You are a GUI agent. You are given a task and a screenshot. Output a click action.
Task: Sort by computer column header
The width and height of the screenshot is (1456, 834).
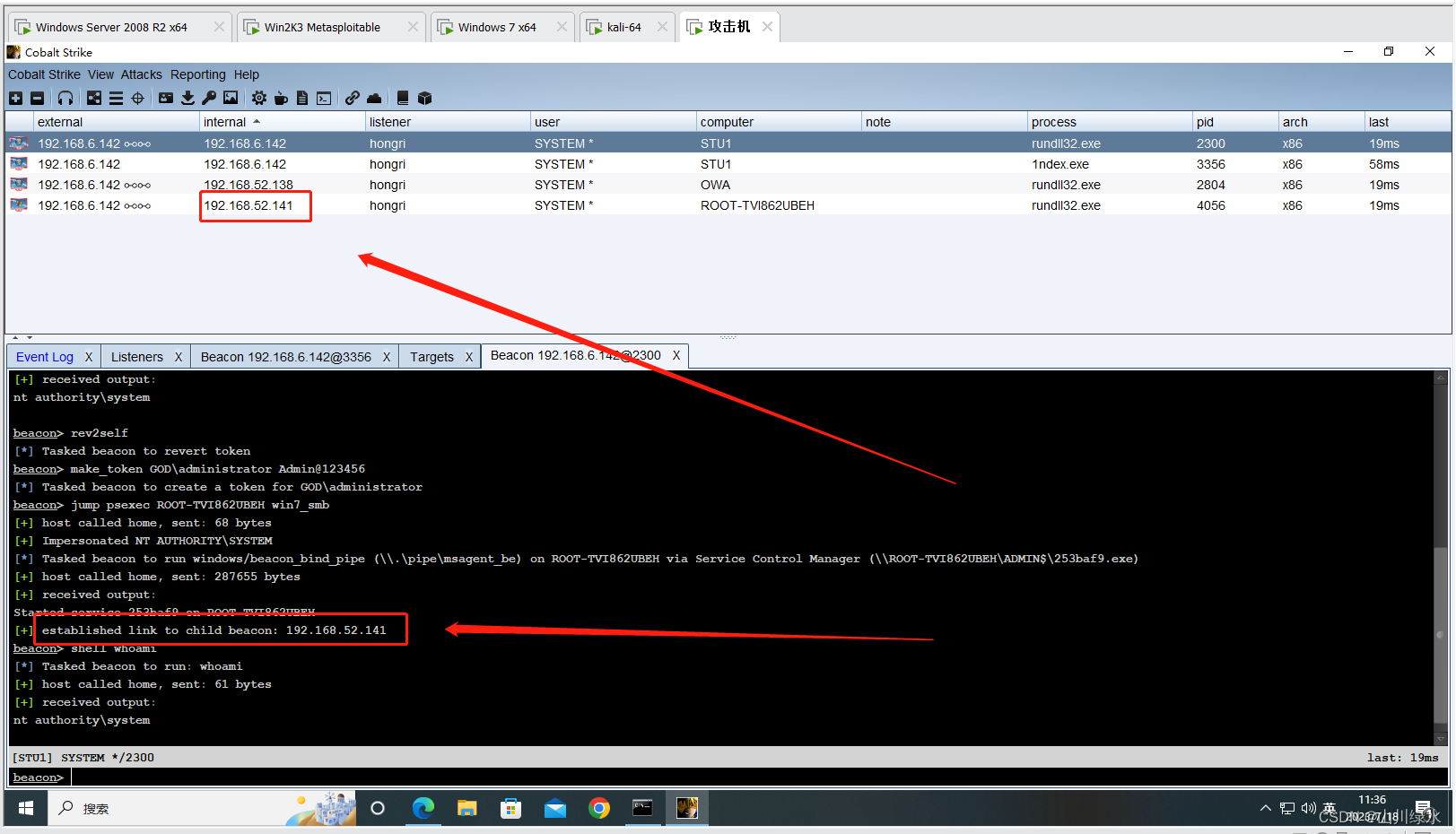[x=780, y=122]
